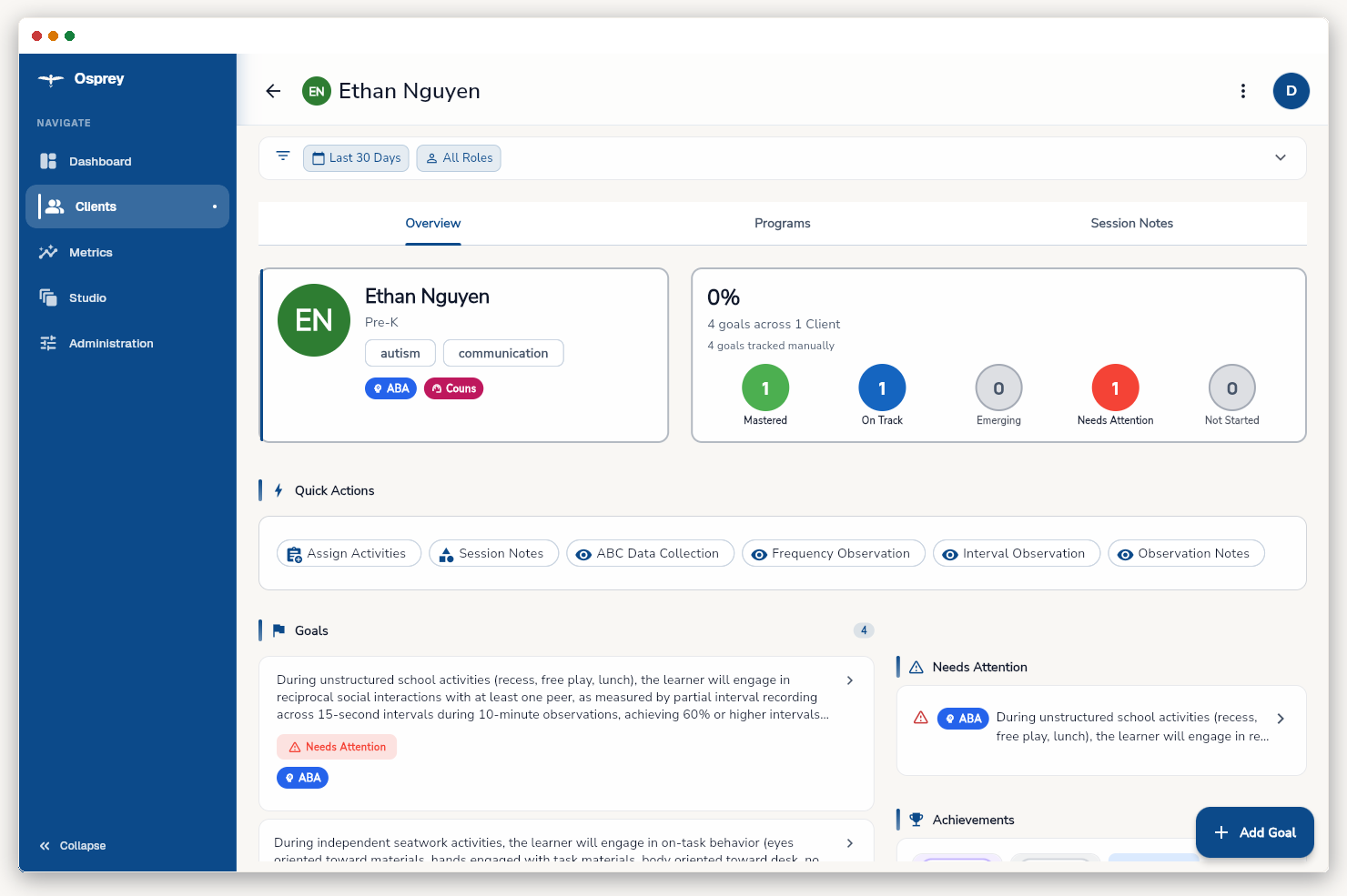Click the ABA badge under first goal
Viewport: 1347px width, 896px height.
point(302,778)
